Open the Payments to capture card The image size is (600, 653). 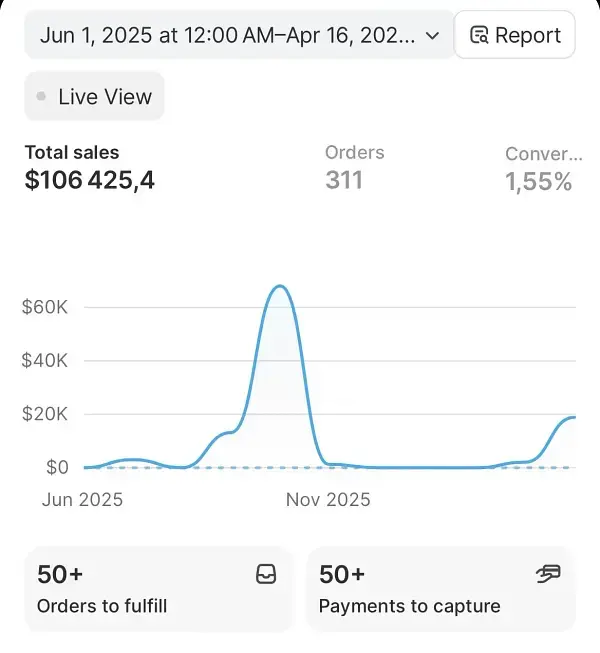point(440,589)
